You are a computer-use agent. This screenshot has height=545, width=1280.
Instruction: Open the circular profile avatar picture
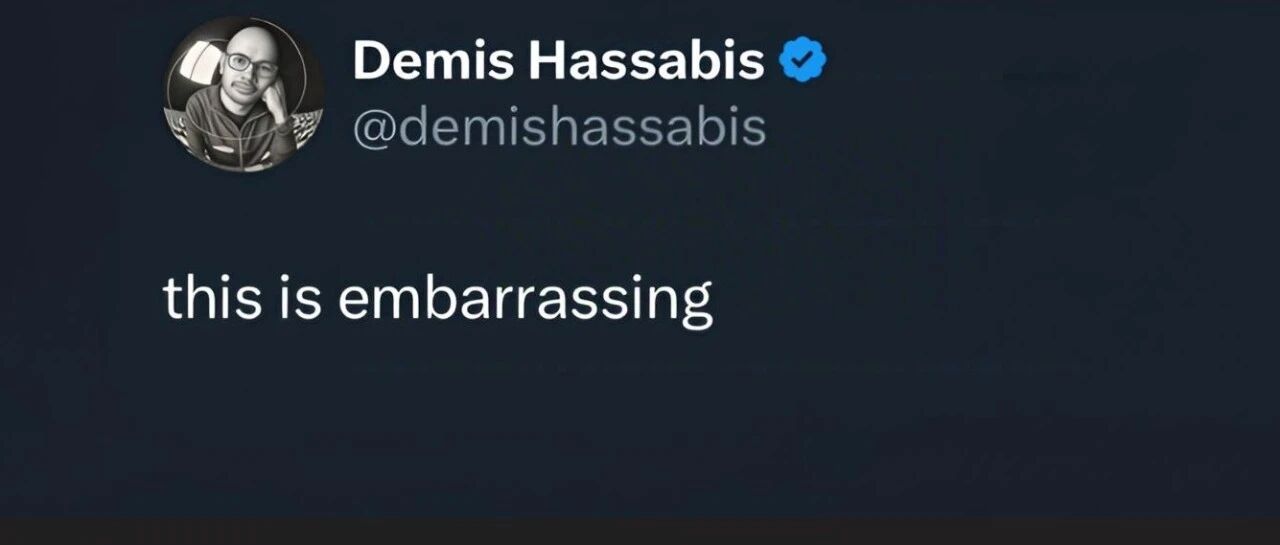point(243,93)
